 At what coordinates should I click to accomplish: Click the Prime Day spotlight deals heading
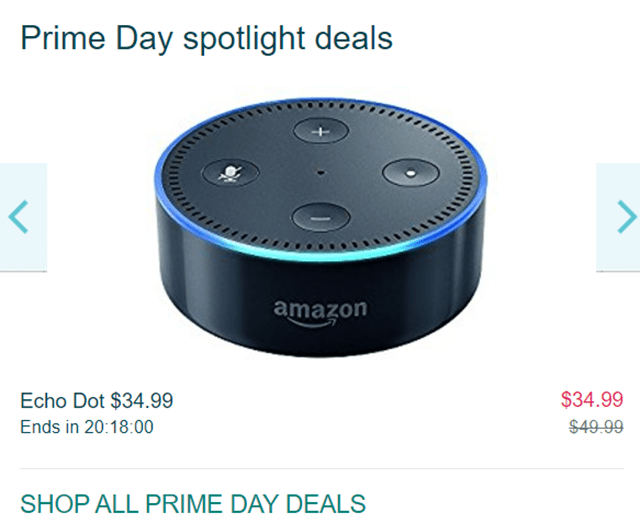click(x=206, y=39)
